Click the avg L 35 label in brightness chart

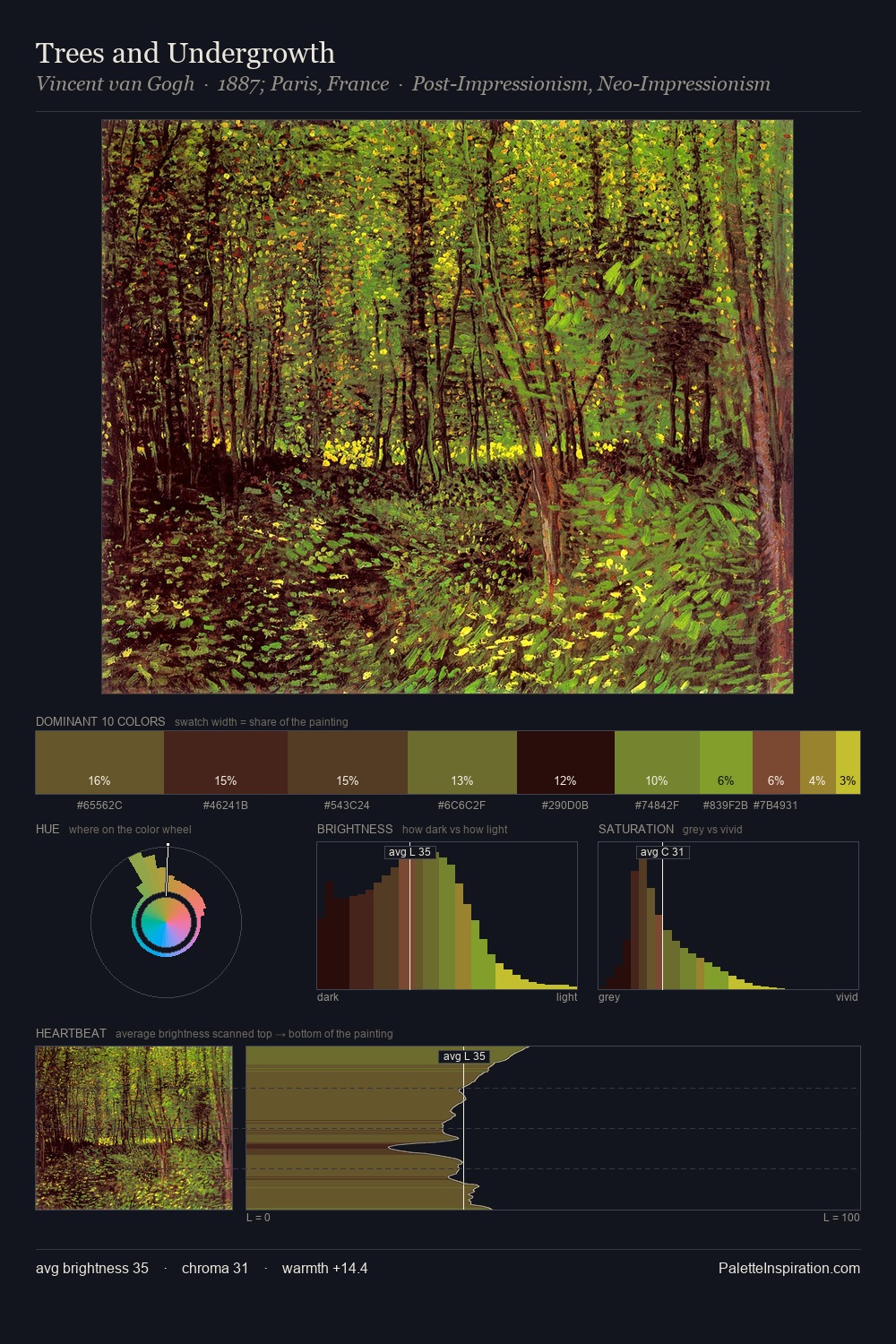pos(409,852)
